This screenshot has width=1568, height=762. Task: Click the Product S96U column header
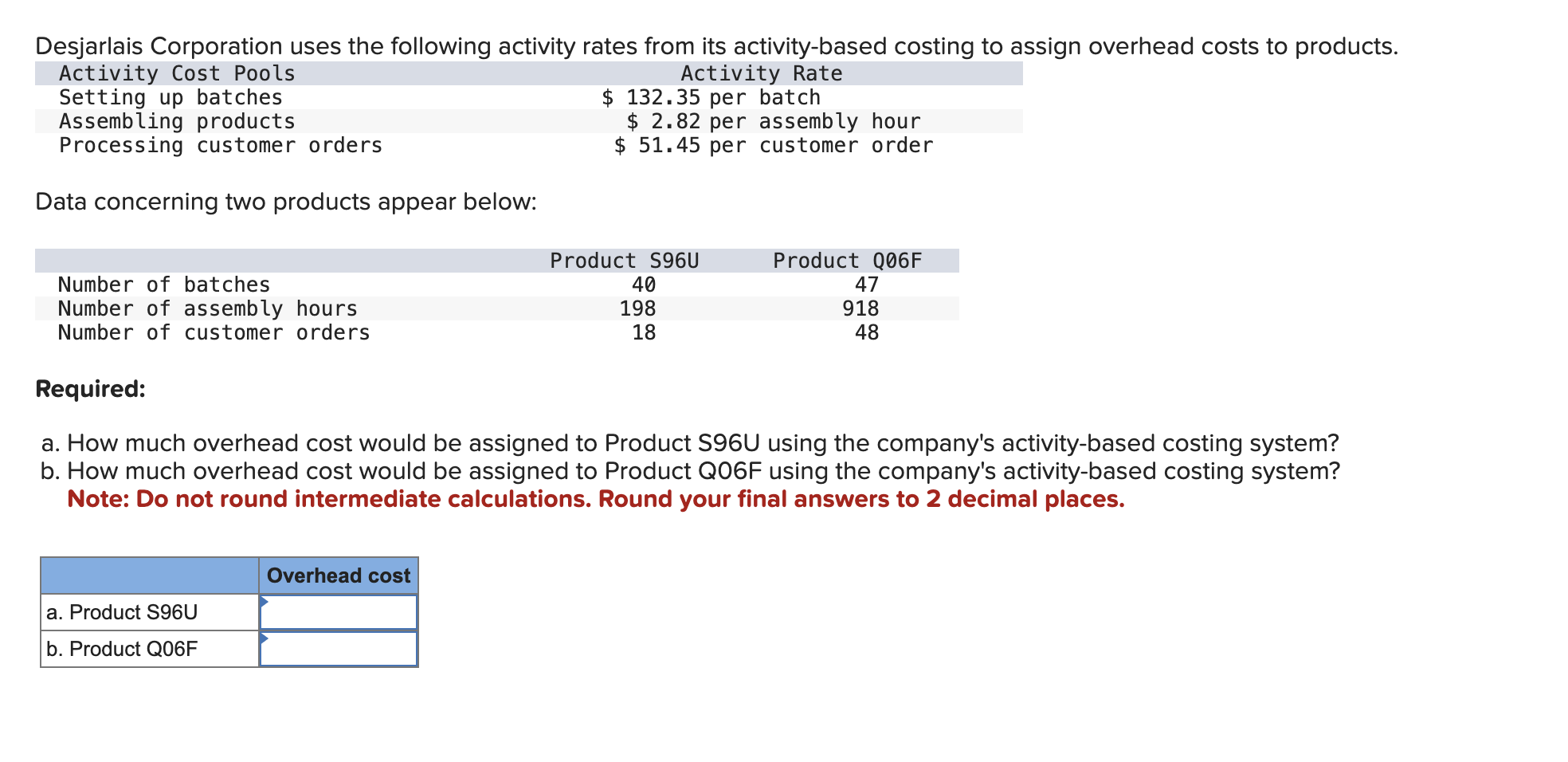tap(625, 260)
